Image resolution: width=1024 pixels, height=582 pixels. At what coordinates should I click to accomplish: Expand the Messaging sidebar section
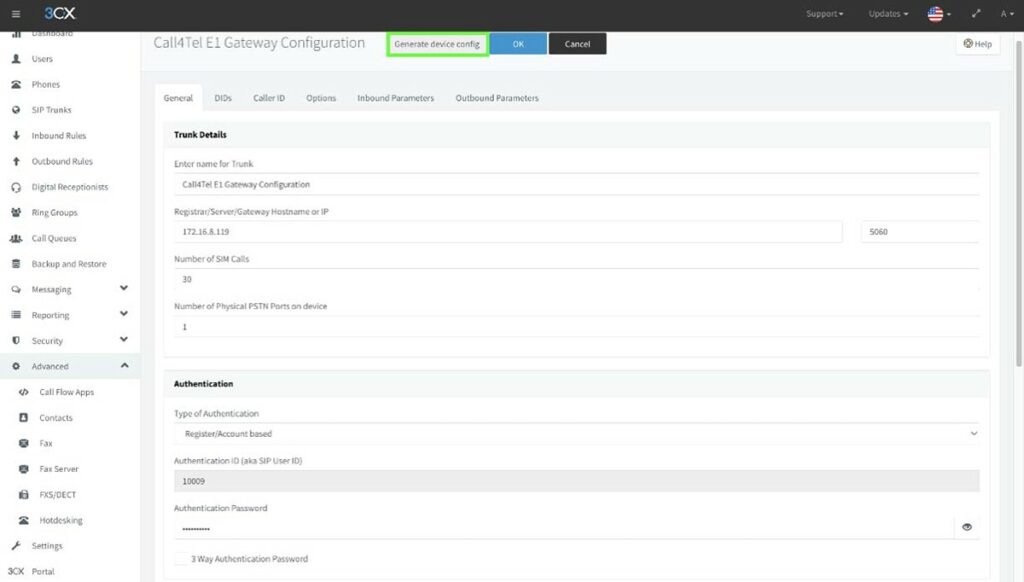click(x=124, y=289)
